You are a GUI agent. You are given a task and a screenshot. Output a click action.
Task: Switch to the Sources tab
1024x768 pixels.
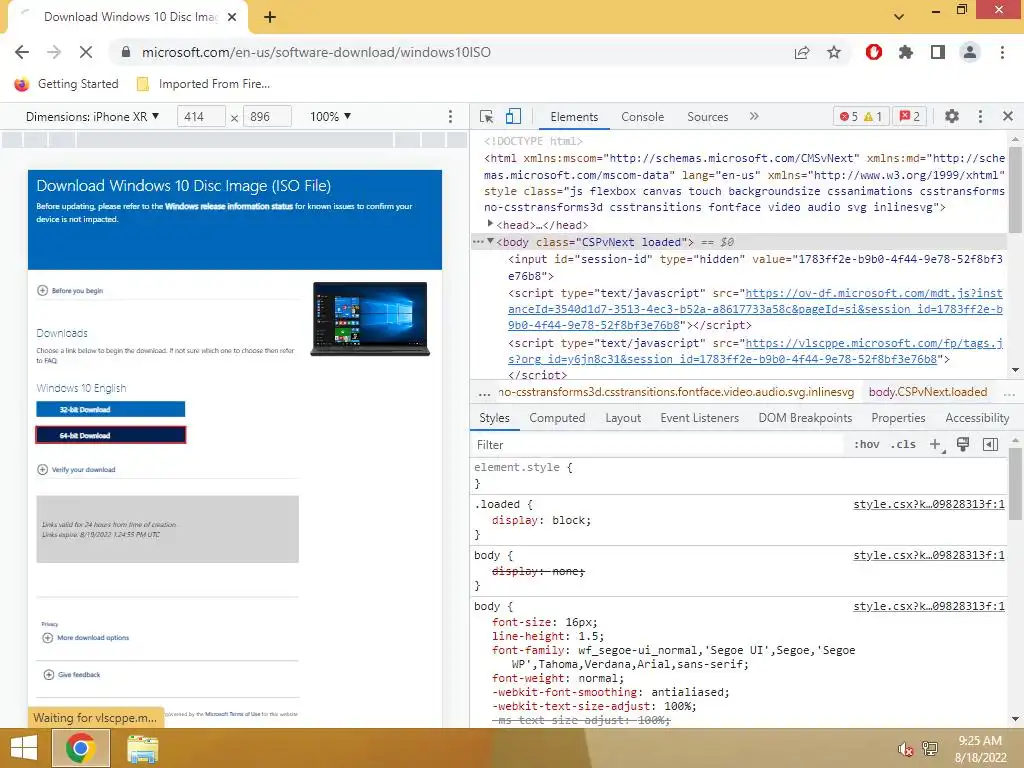coord(707,117)
